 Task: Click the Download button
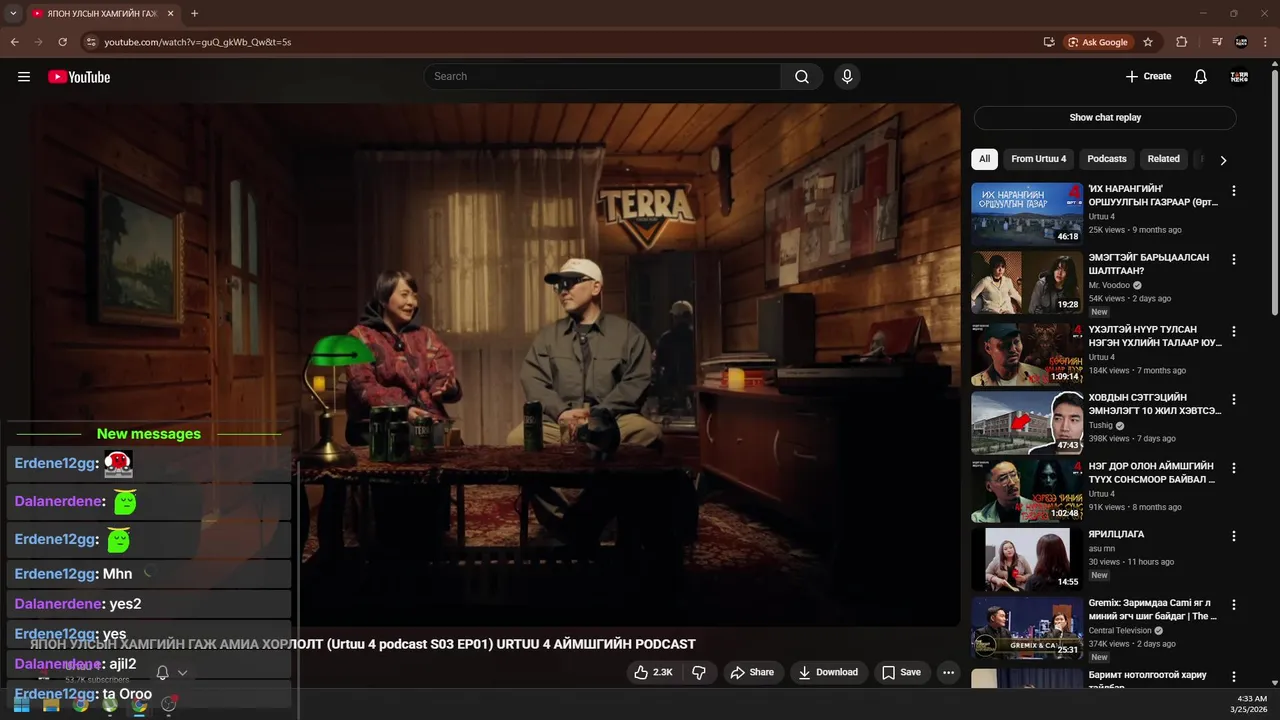pos(827,673)
